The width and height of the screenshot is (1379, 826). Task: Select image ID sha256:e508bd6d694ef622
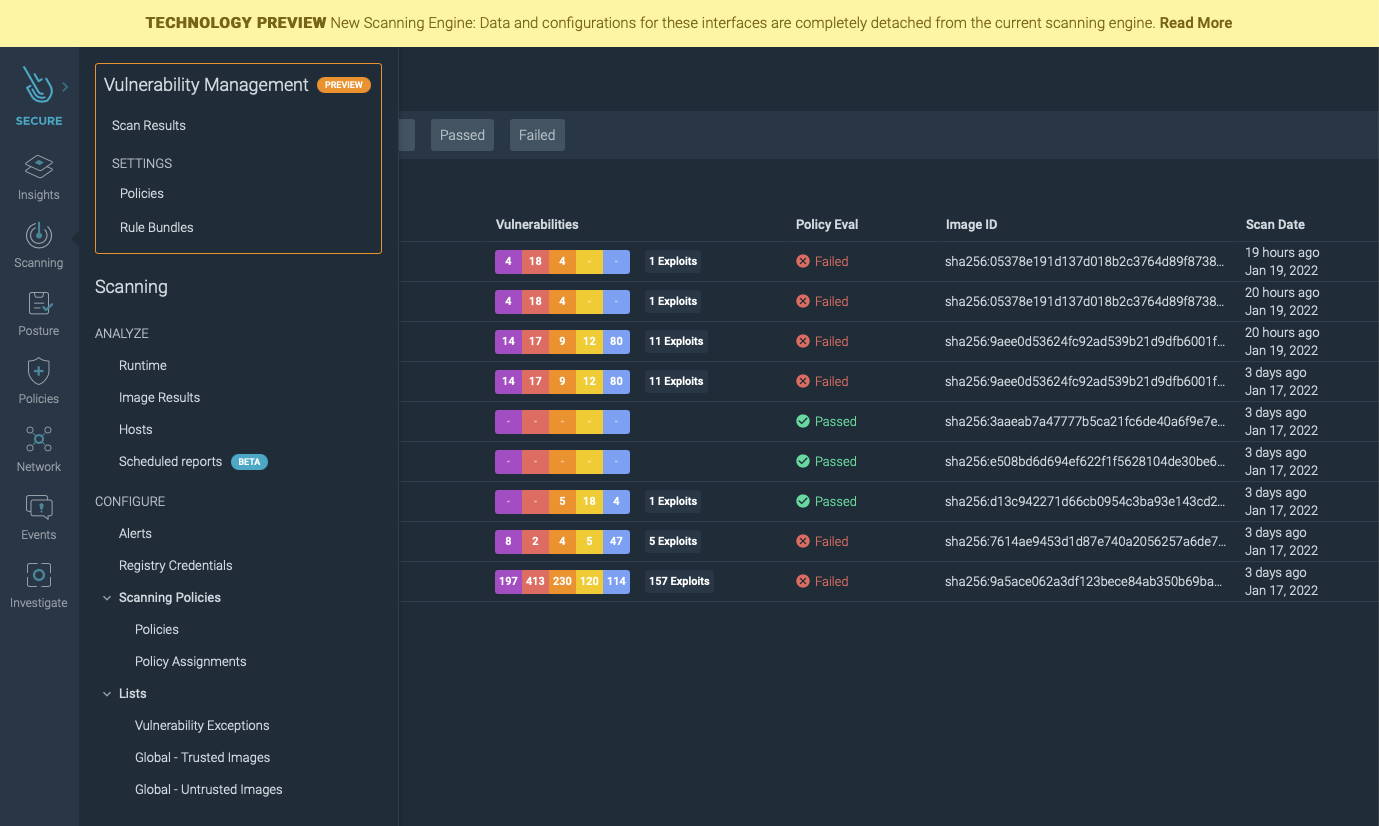[1085, 461]
